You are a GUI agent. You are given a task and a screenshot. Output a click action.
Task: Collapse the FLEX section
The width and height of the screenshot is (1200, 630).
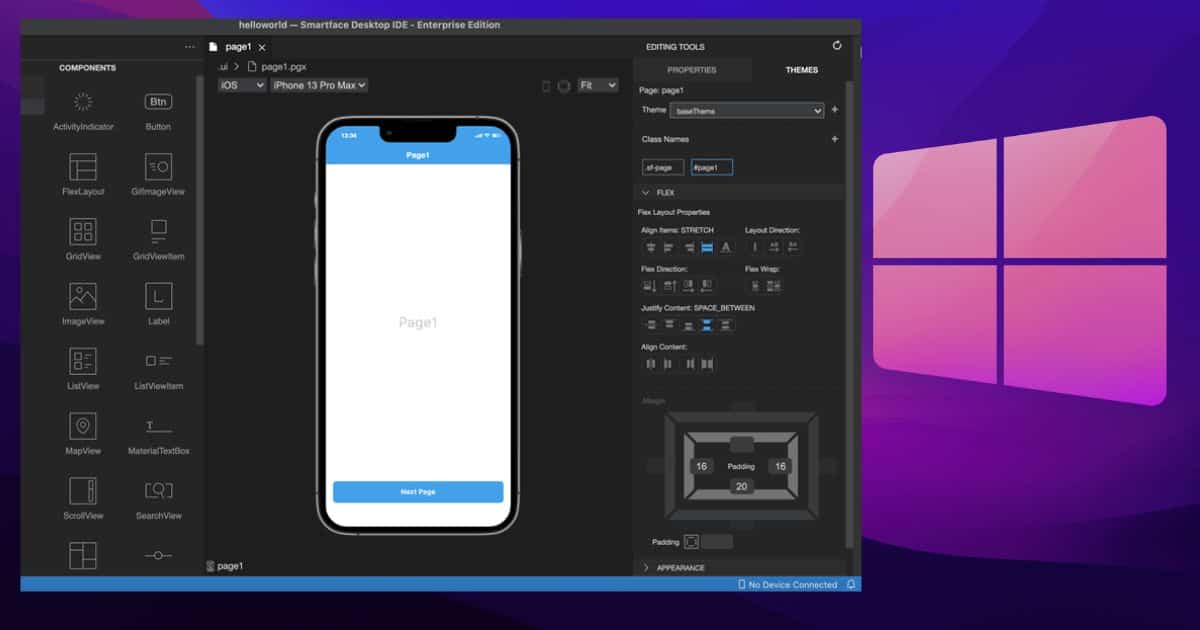click(x=646, y=192)
